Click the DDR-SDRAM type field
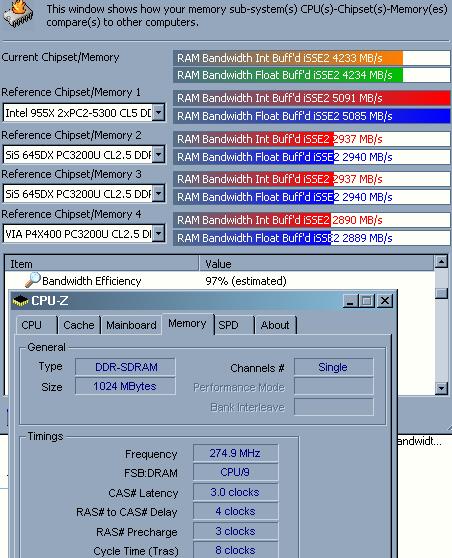The image size is (452, 558). [x=125, y=367]
